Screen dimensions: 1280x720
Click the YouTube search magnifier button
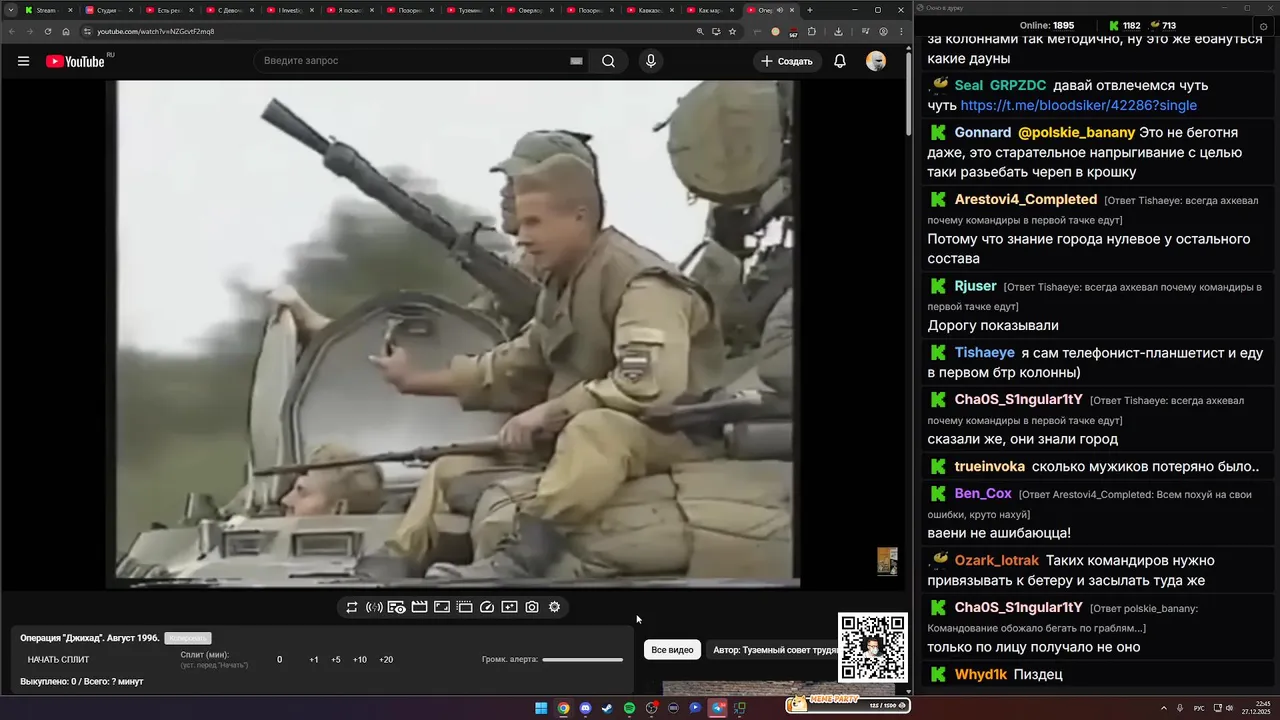tap(608, 61)
